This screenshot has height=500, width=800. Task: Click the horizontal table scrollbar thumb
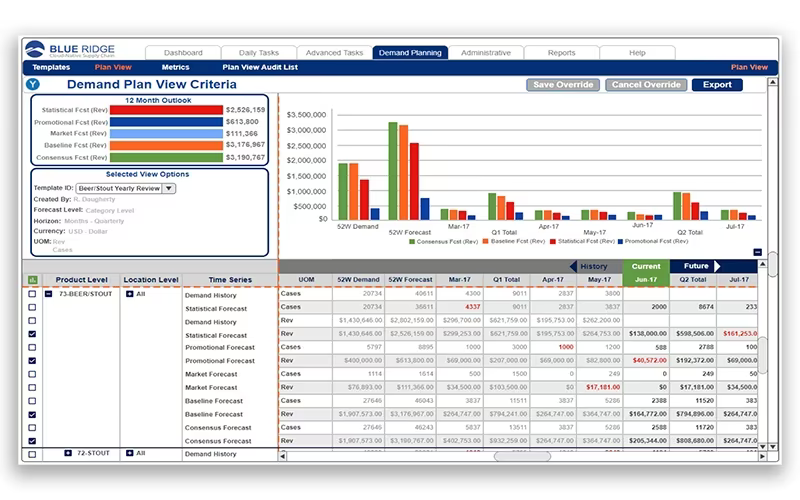coord(522,456)
